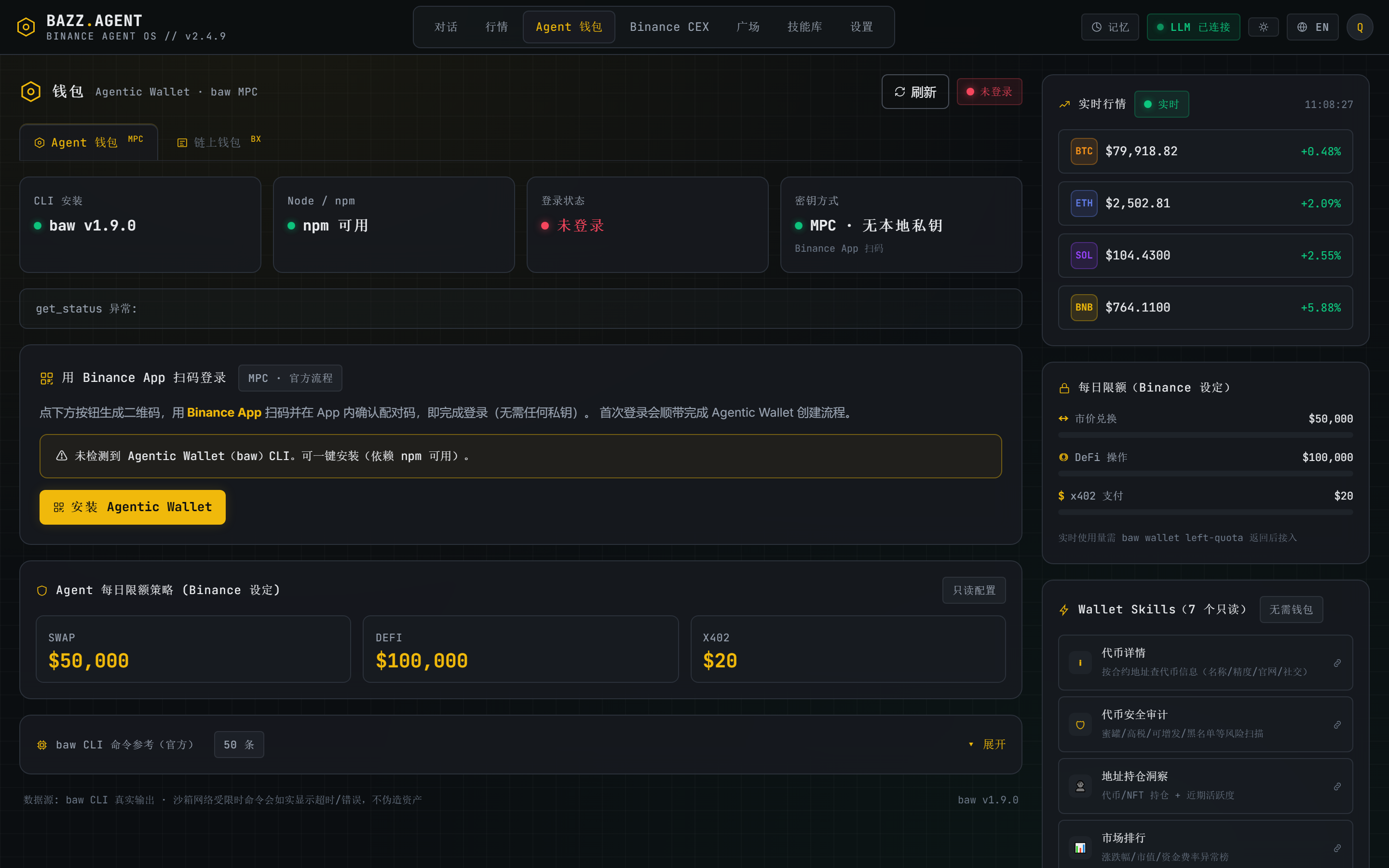1389x868 pixels.
Task: Open the 代币详情 skill card
Action: 1205,663
